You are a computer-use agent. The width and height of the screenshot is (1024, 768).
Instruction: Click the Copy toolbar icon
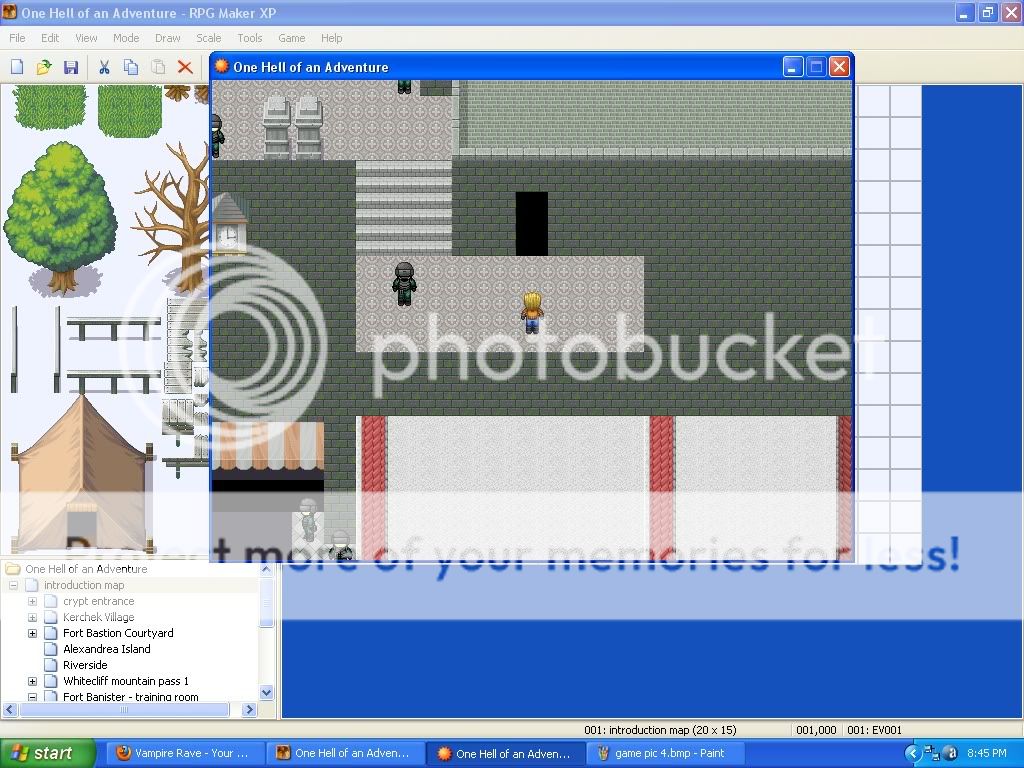[x=131, y=67]
